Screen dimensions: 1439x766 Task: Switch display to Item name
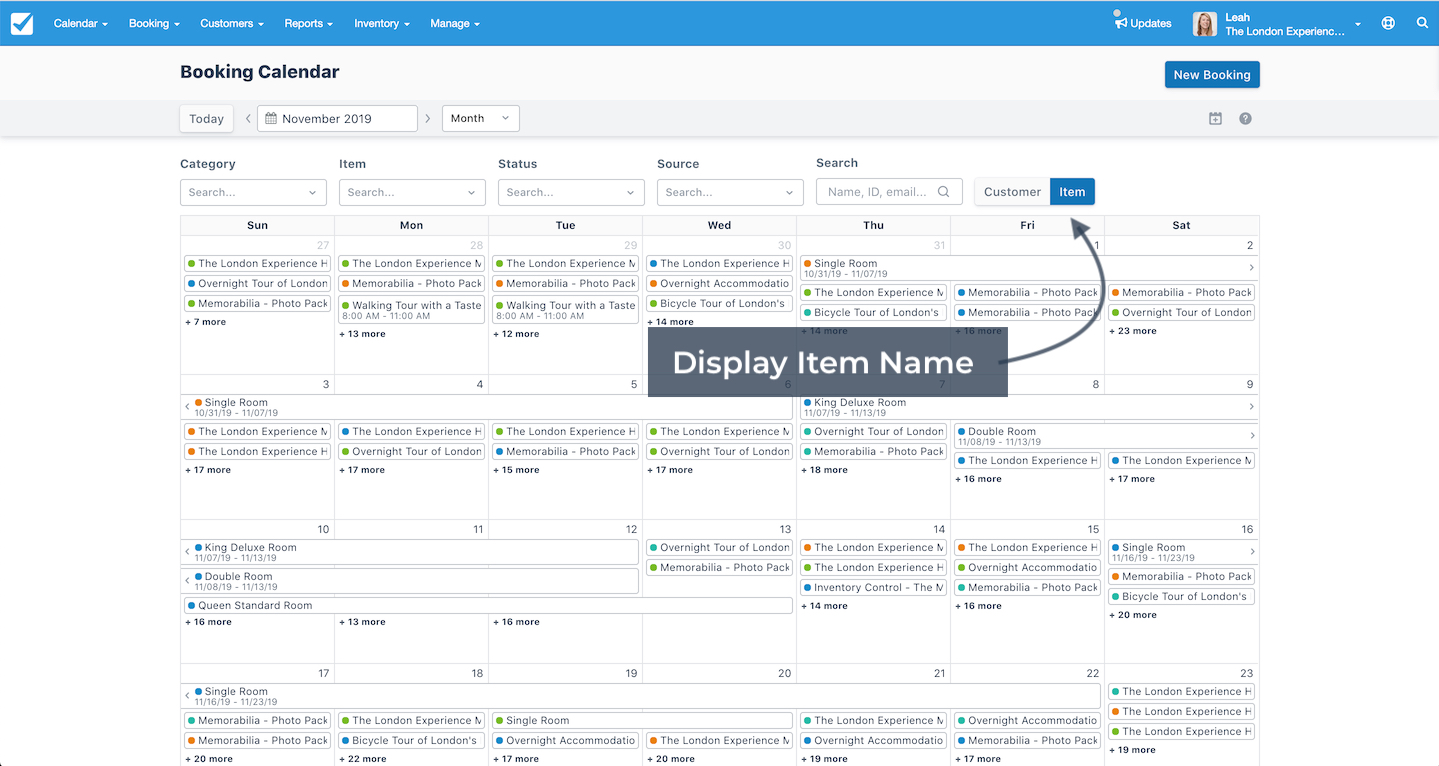[1072, 192]
